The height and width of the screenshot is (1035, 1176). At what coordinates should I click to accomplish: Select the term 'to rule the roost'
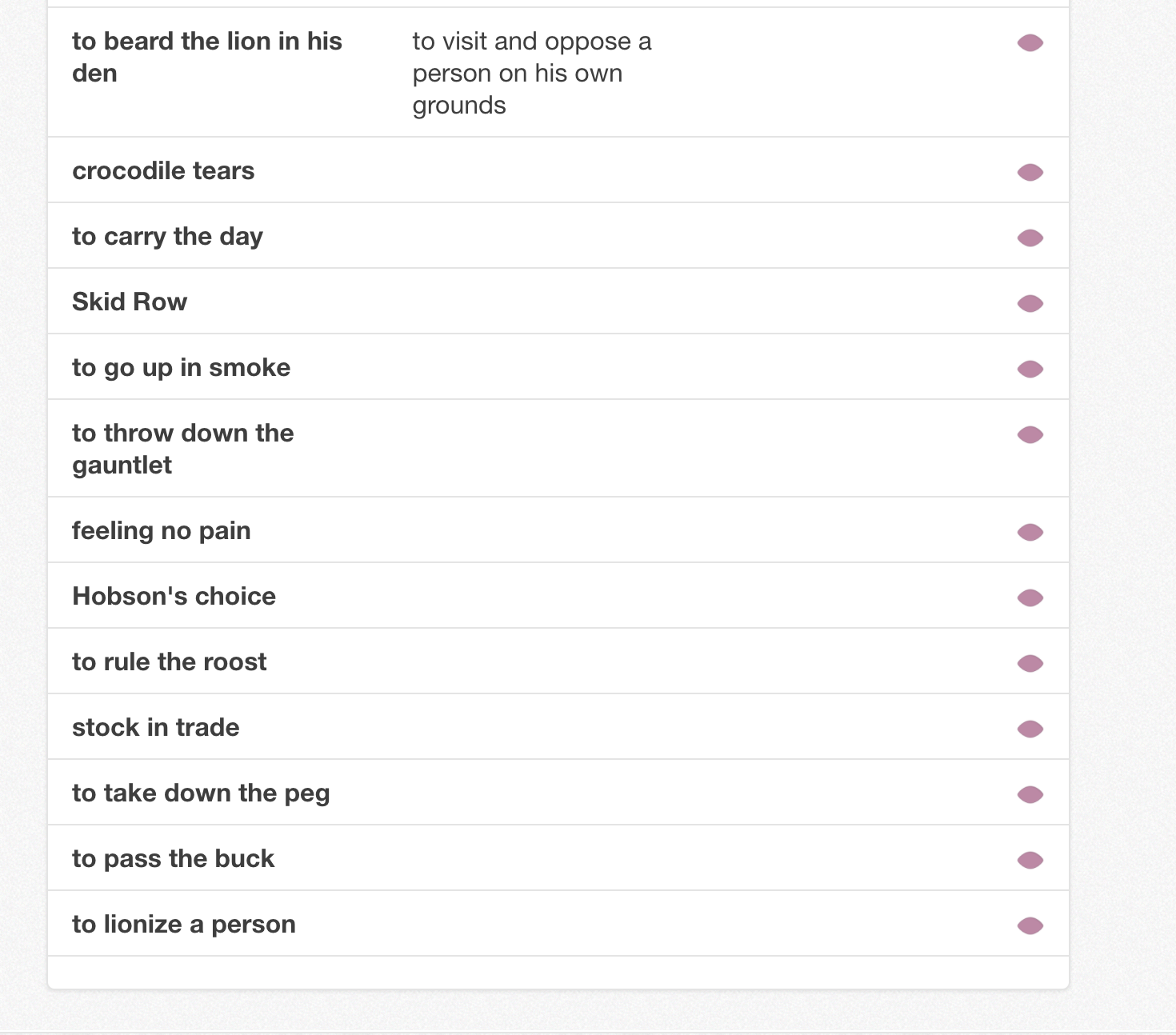click(x=169, y=661)
